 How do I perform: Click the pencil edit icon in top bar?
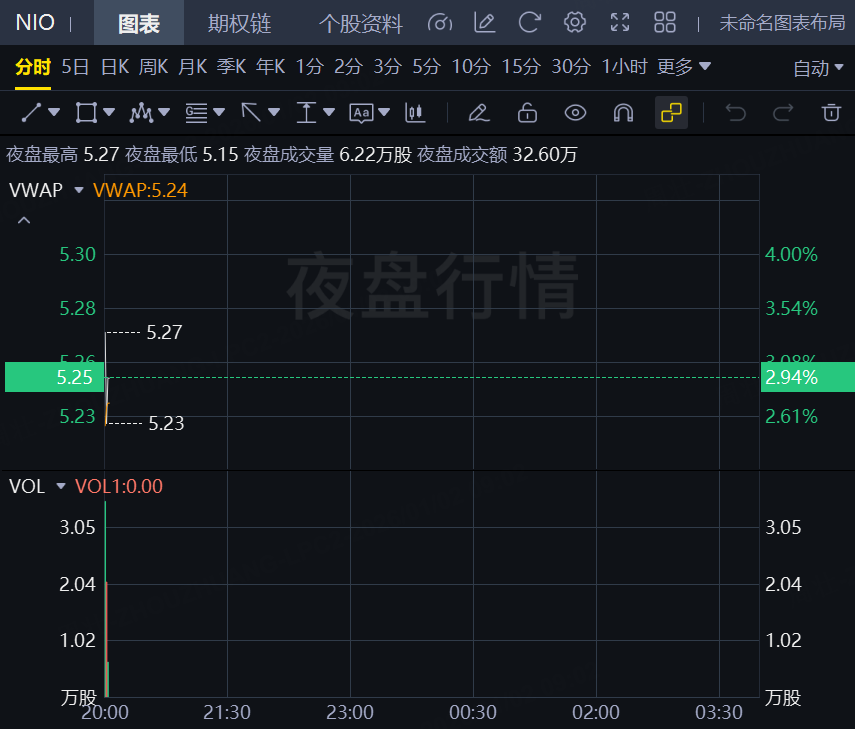(x=484, y=23)
